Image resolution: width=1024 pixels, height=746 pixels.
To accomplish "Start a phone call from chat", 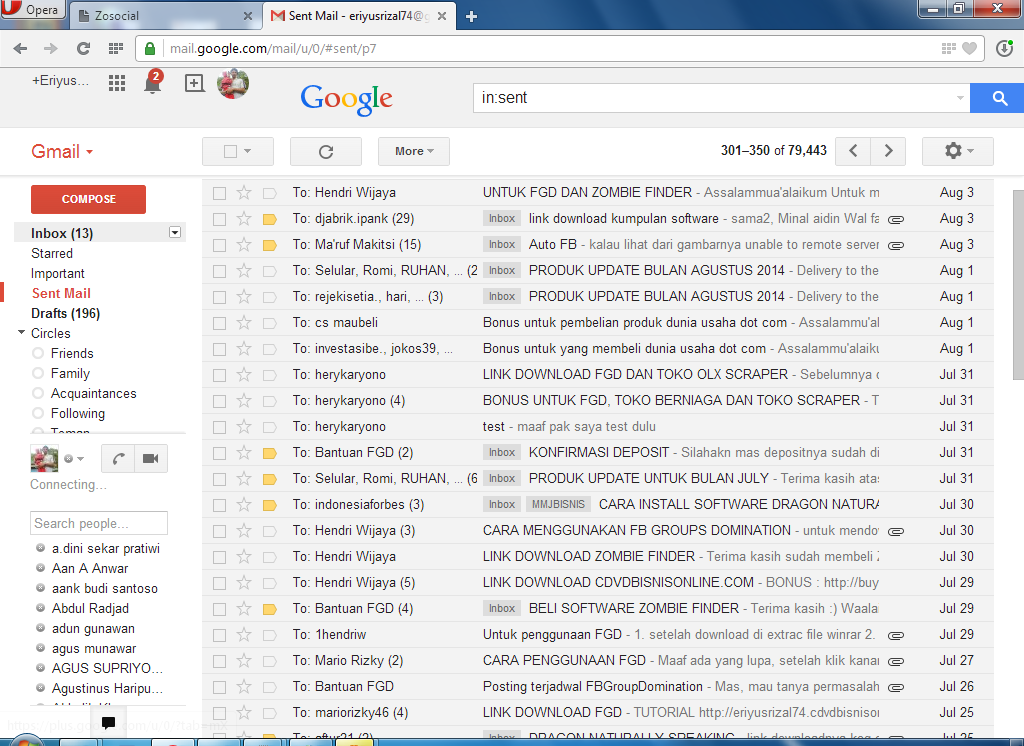I will pos(118,459).
